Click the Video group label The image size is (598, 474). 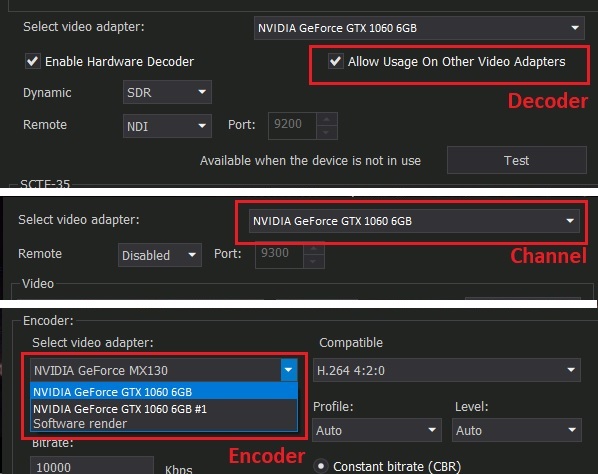(38, 283)
